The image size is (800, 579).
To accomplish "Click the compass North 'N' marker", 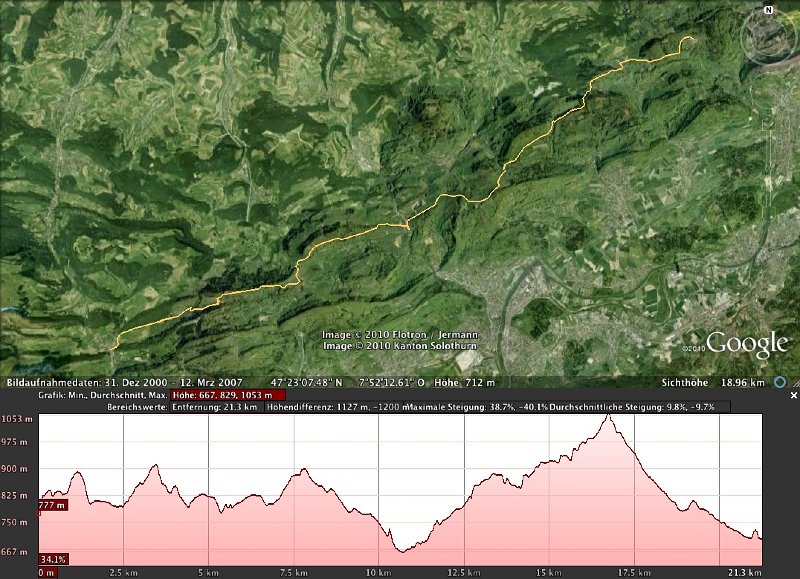I will tap(770, 8).
